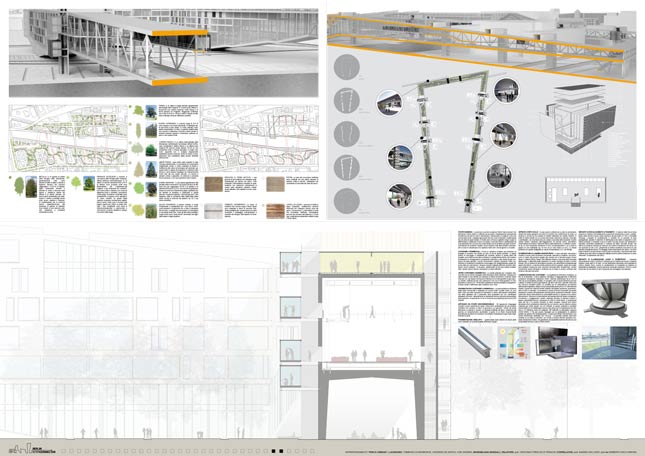Click the large tree silhouette at bottom-left of board

pyautogui.click(x=19, y=186)
